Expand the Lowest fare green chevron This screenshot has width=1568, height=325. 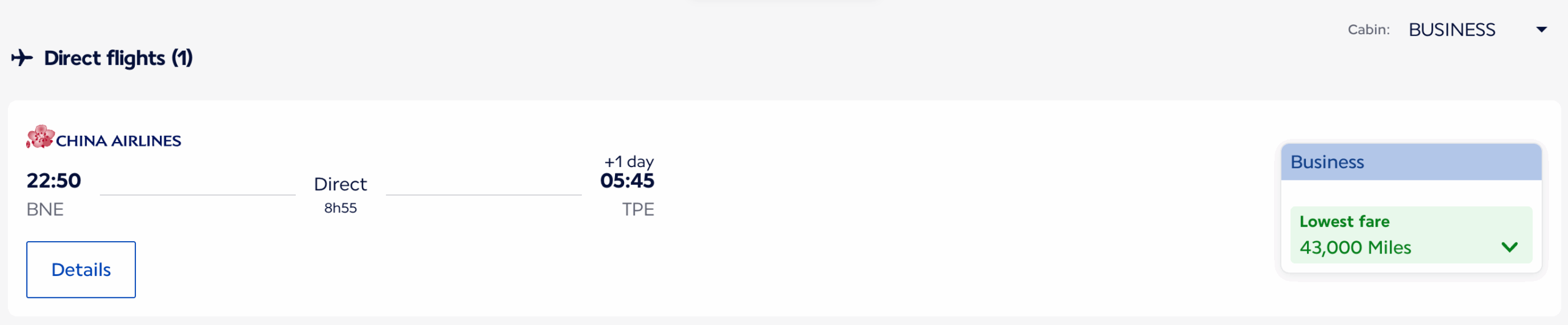(1509, 247)
